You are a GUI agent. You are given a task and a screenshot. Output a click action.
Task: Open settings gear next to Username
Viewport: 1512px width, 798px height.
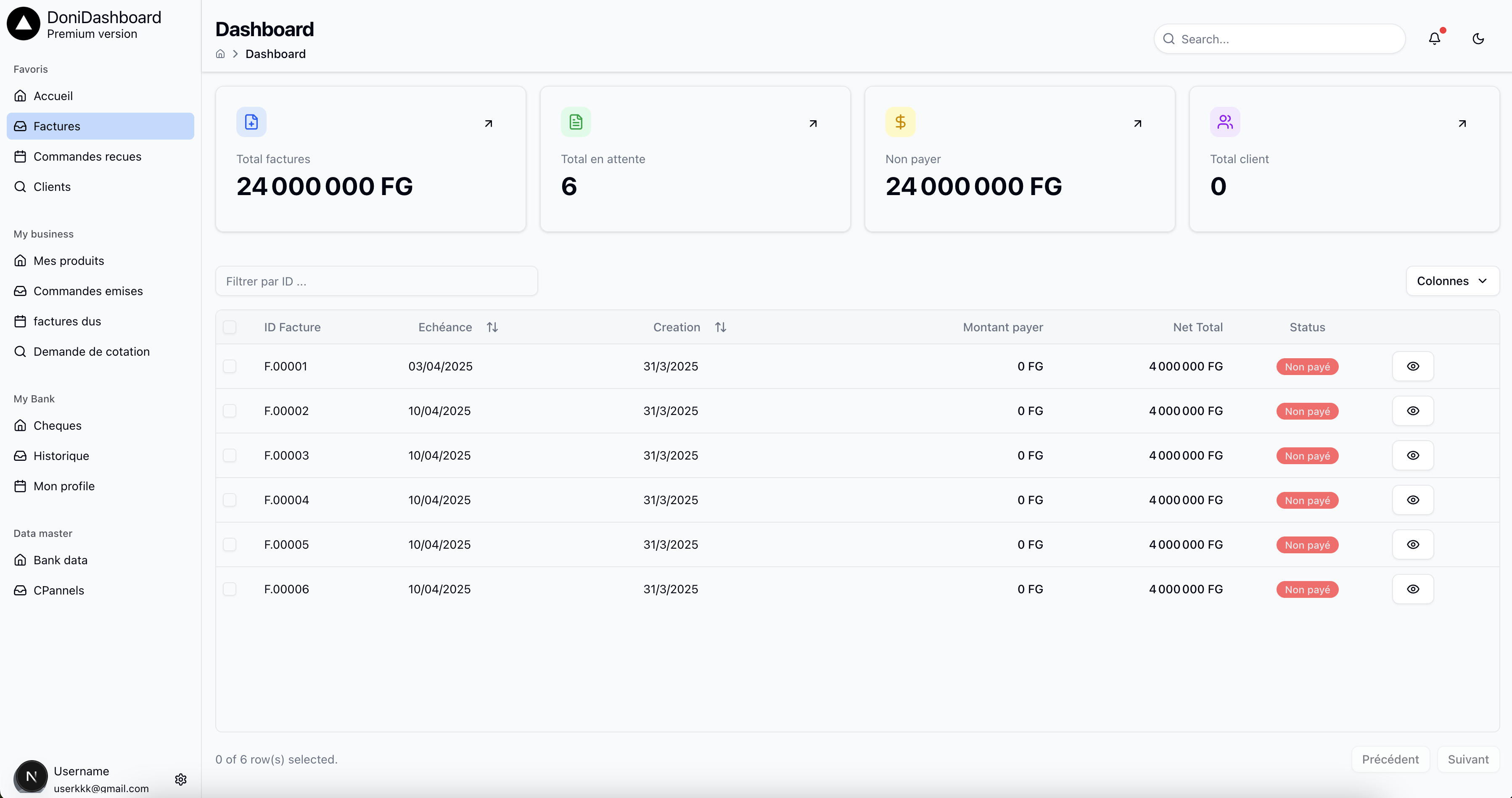click(x=181, y=779)
